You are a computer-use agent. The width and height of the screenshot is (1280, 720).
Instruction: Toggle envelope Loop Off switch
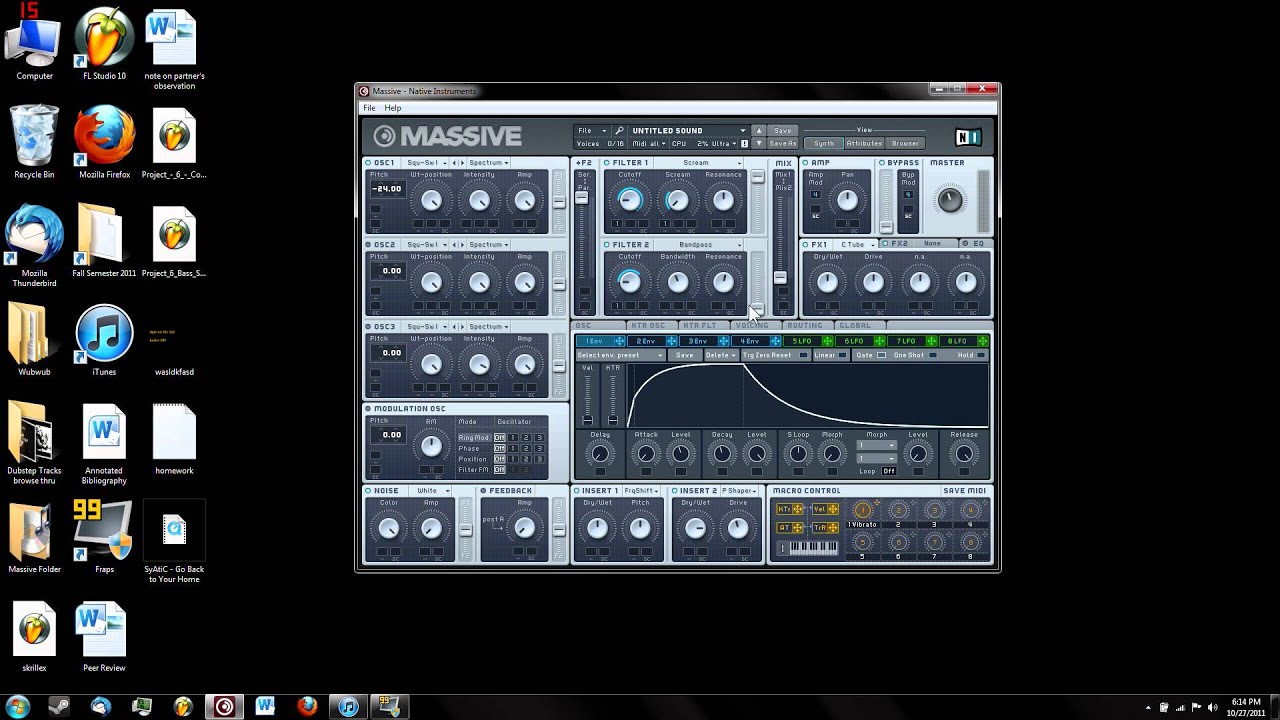pos(888,471)
